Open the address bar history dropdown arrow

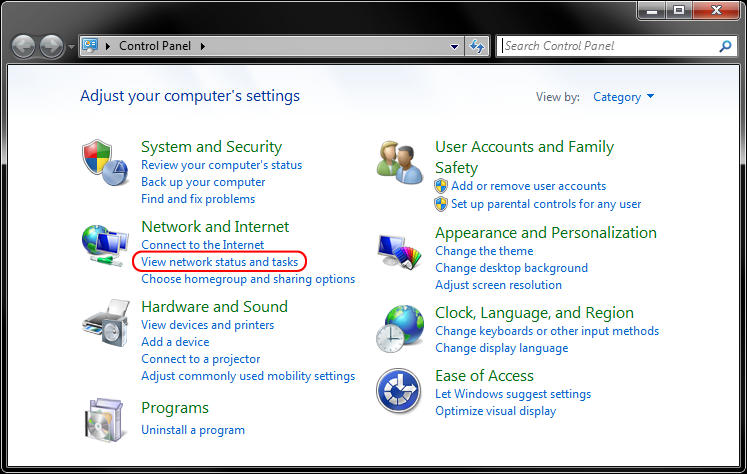(x=454, y=47)
